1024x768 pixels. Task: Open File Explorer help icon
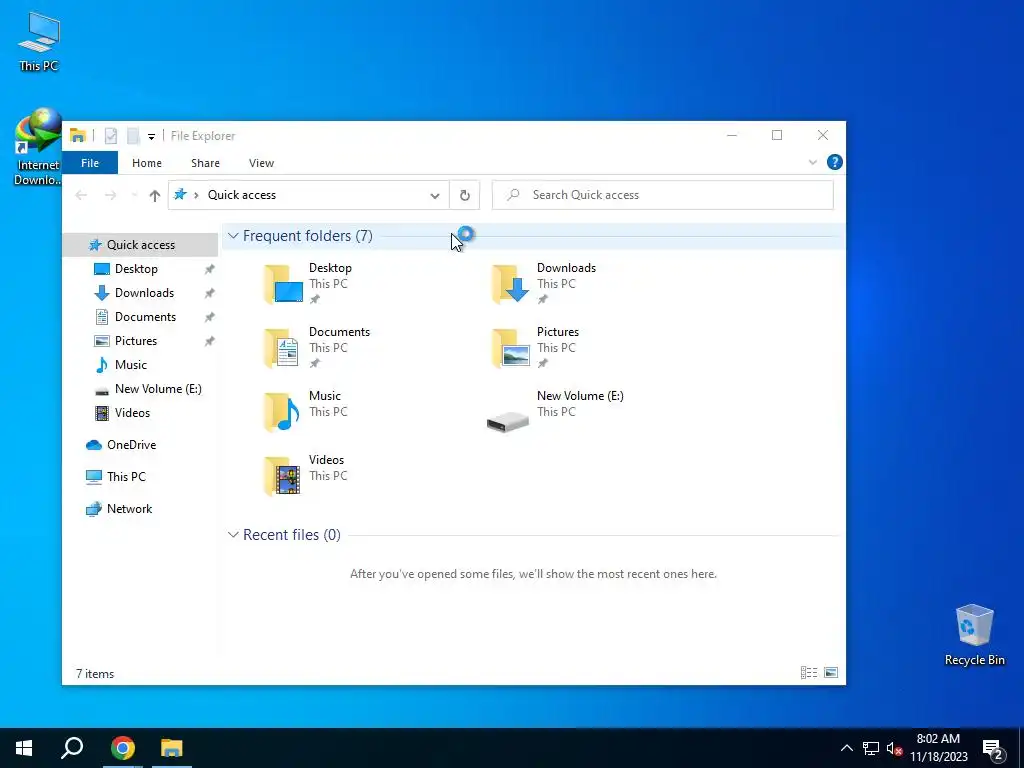click(x=835, y=162)
